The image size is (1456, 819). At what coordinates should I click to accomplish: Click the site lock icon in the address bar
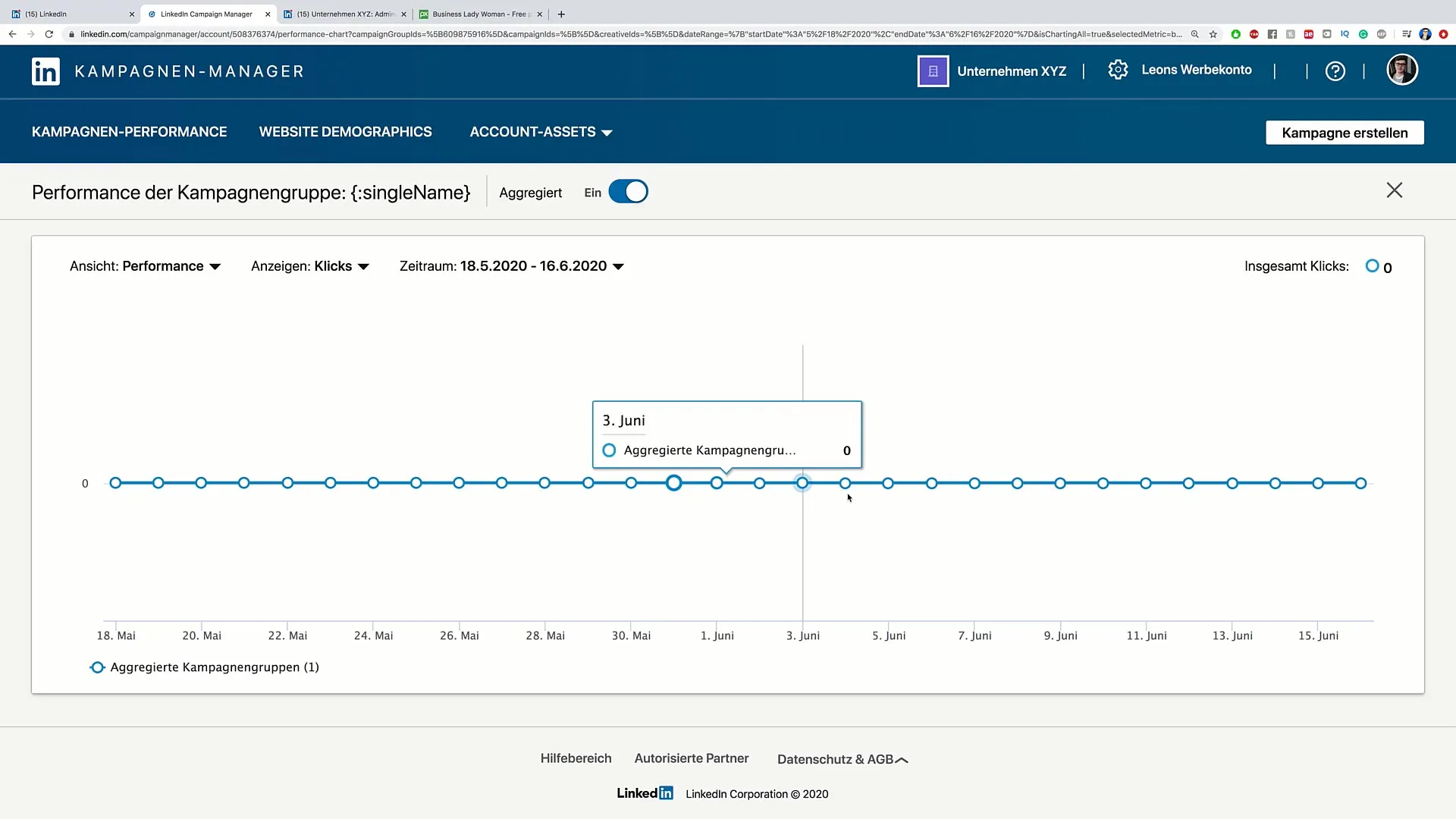(71, 34)
